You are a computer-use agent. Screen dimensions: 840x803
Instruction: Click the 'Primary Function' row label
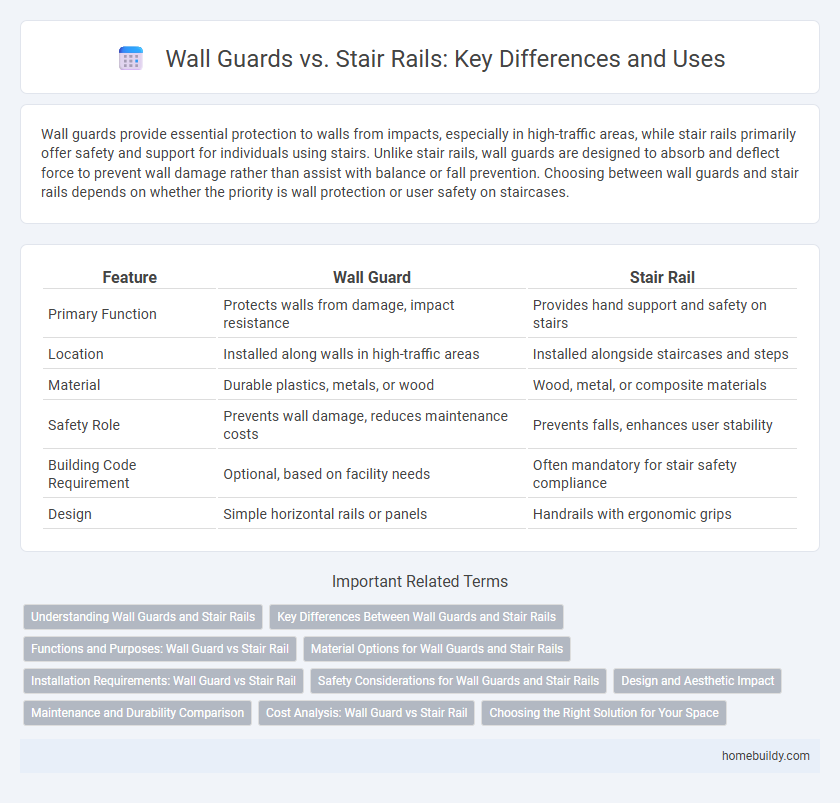[102, 314]
